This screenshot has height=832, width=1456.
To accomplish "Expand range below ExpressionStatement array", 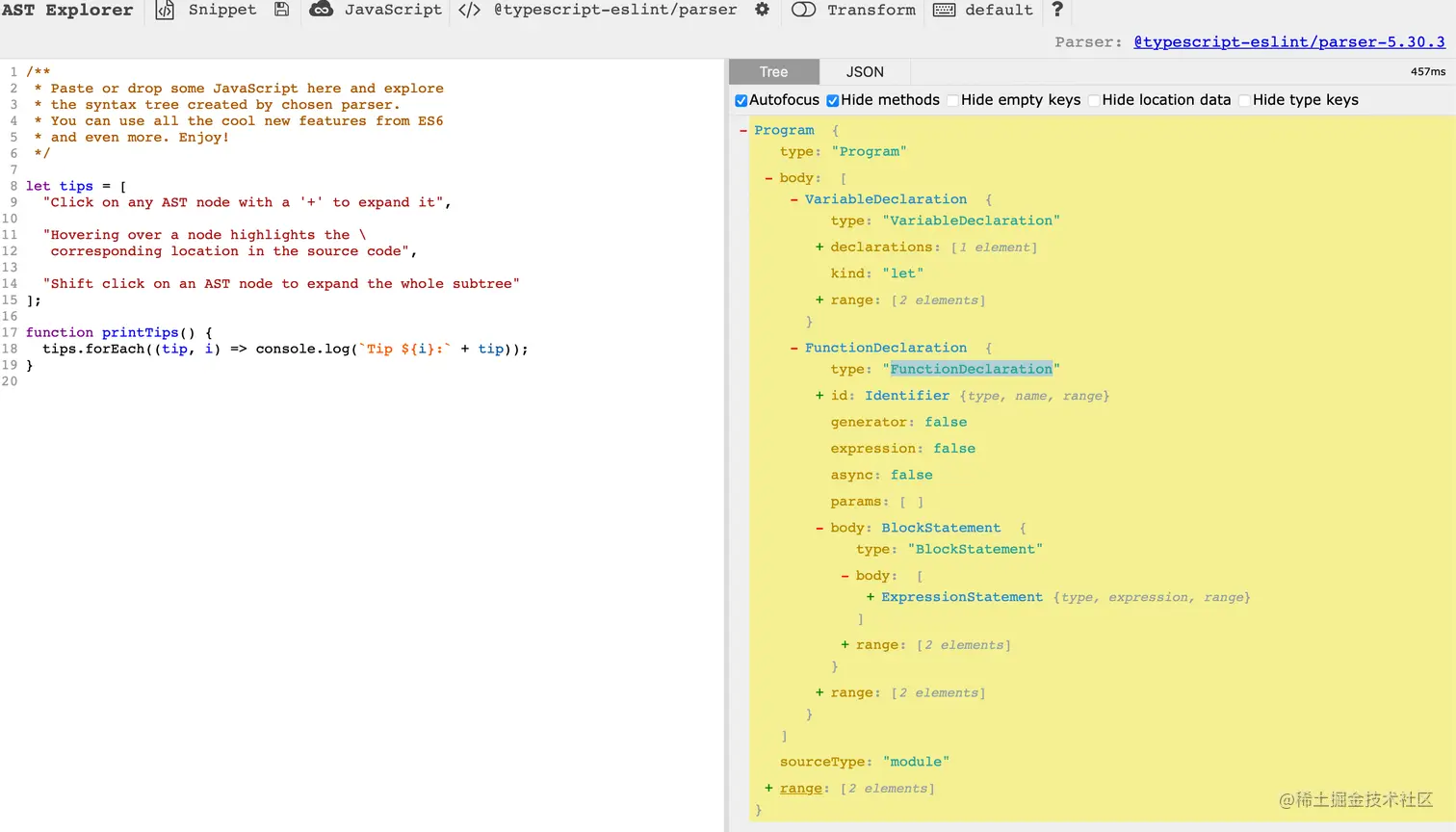I will pos(845,645).
